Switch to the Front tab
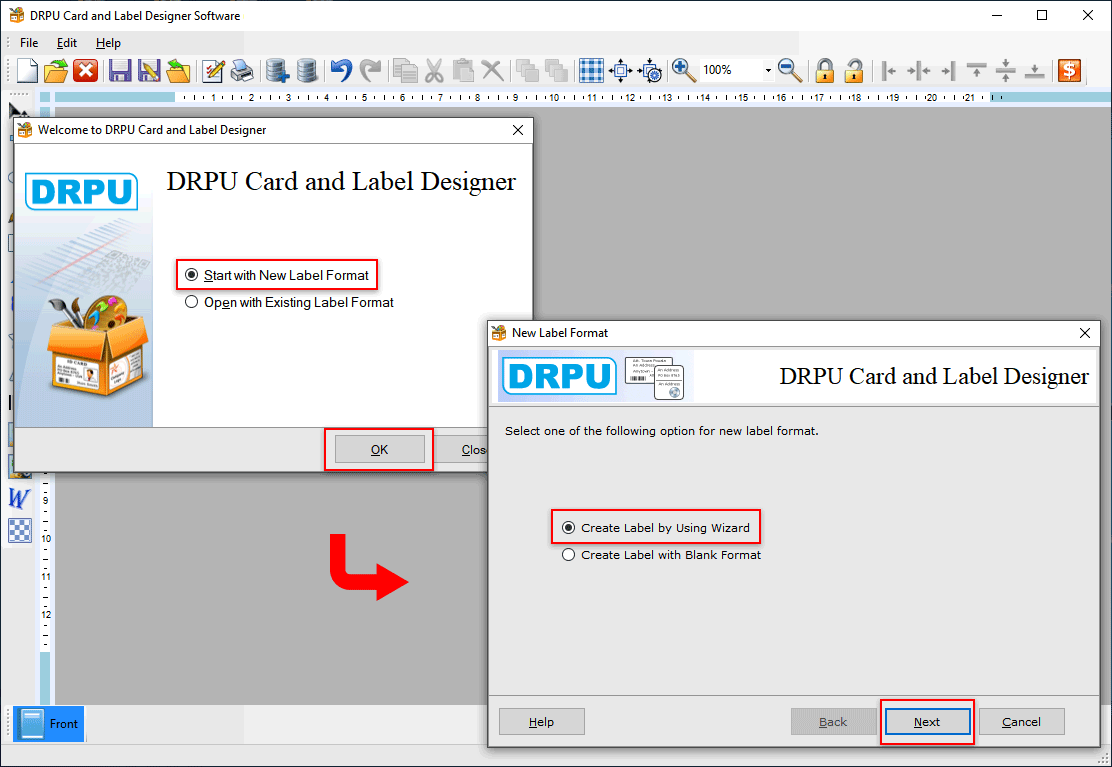 coord(49,724)
